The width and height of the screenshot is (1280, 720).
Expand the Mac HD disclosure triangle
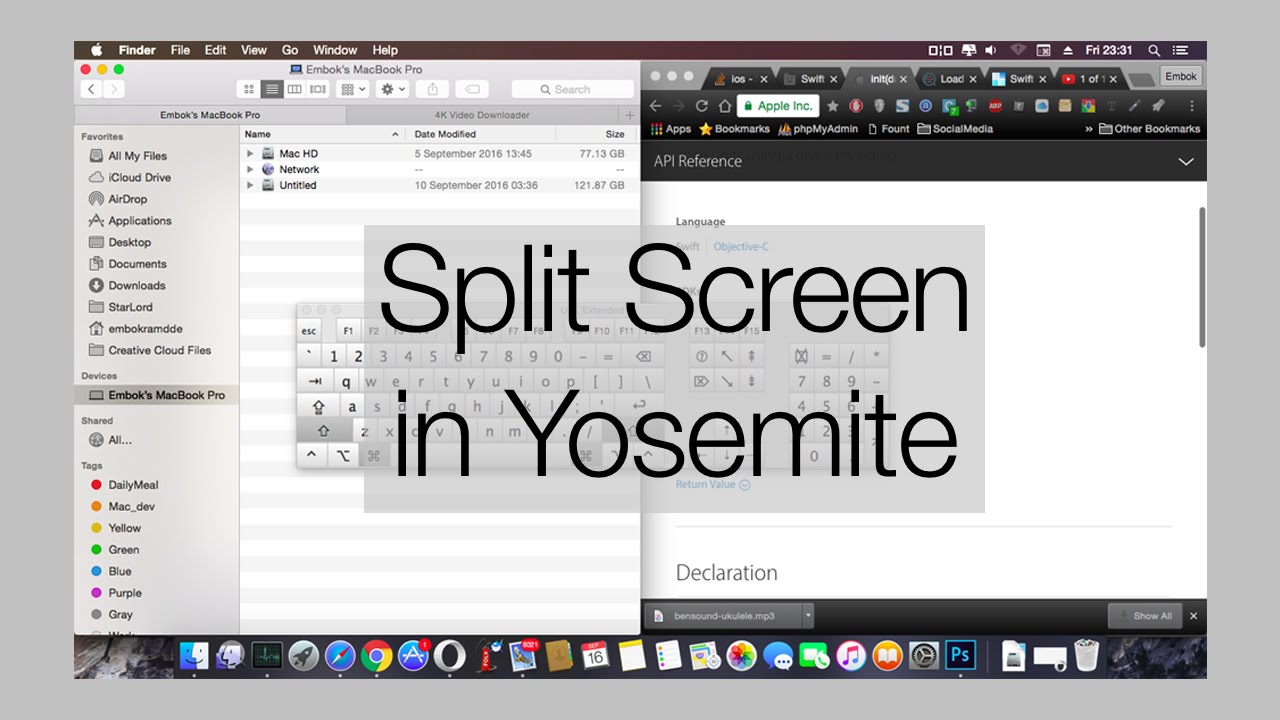[x=250, y=154]
